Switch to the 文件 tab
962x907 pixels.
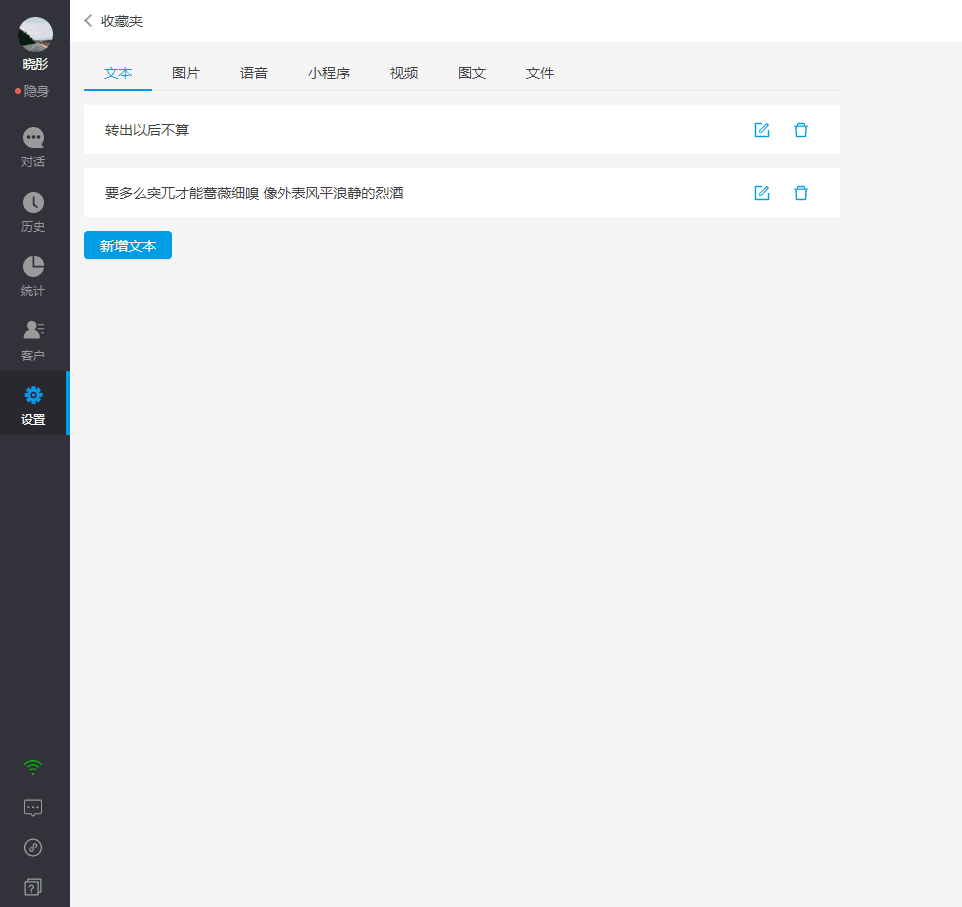click(x=540, y=74)
